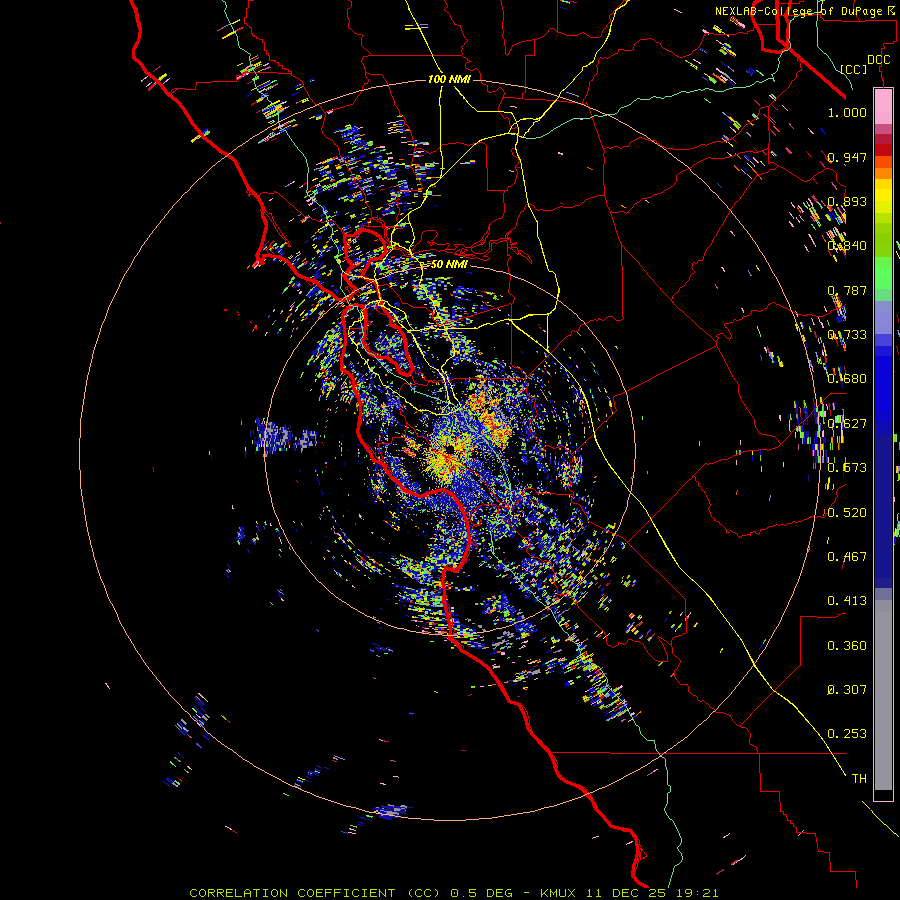
Task: Click the 0.840 scale value
Action: pyautogui.click(x=847, y=246)
